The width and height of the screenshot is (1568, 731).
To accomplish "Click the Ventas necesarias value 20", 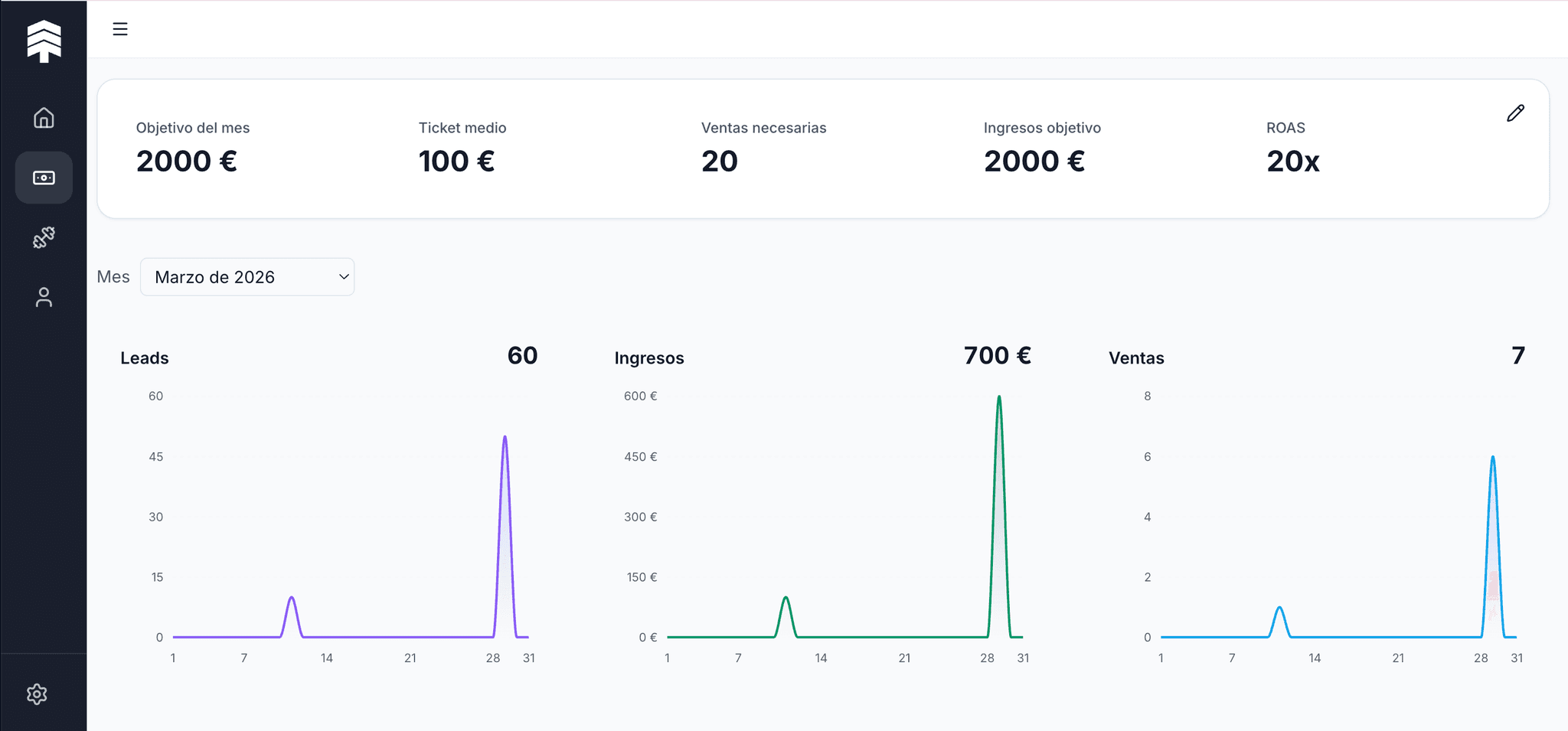I will [x=719, y=161].
